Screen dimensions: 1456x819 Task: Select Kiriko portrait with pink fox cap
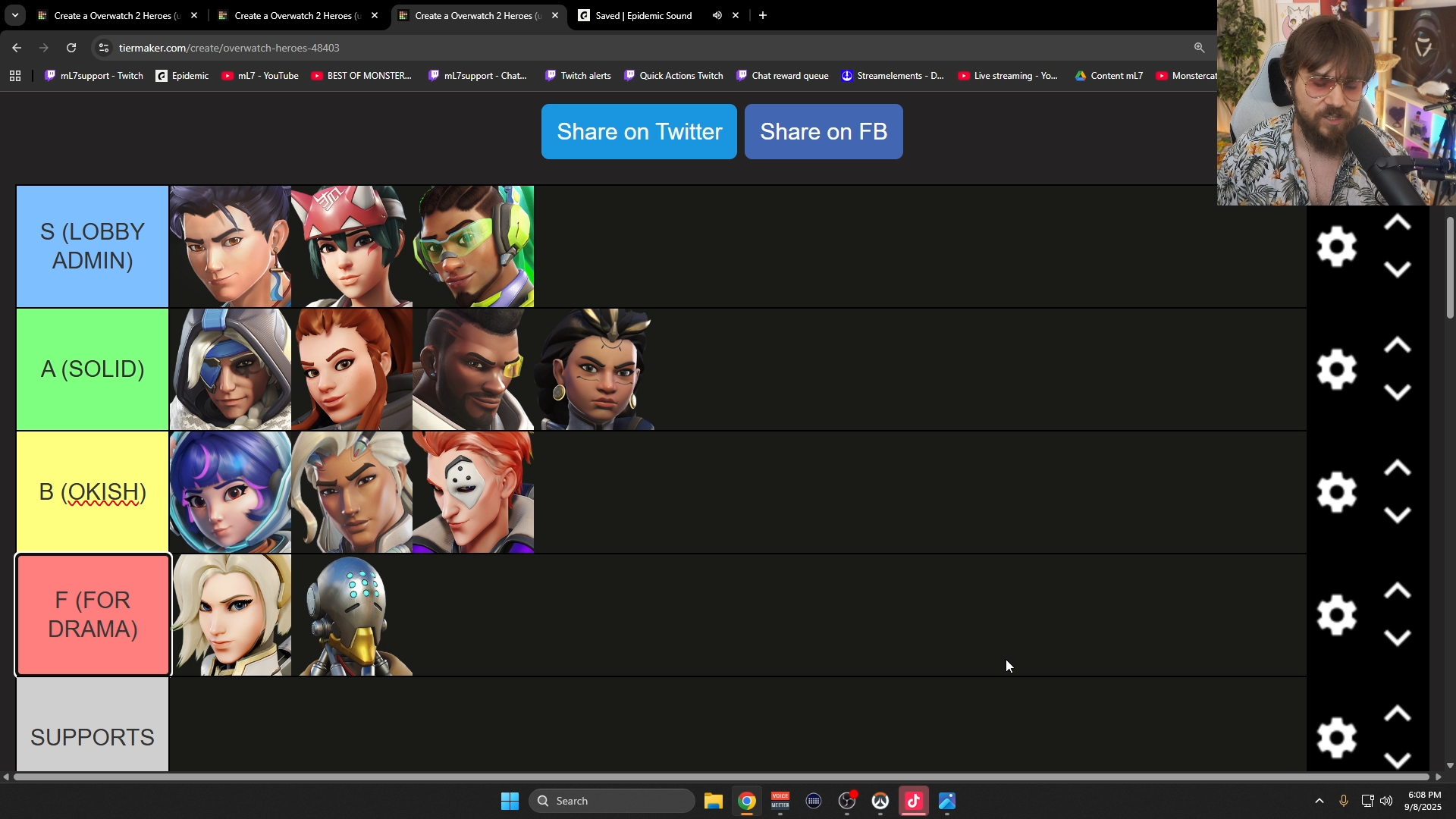pos(352,246)
